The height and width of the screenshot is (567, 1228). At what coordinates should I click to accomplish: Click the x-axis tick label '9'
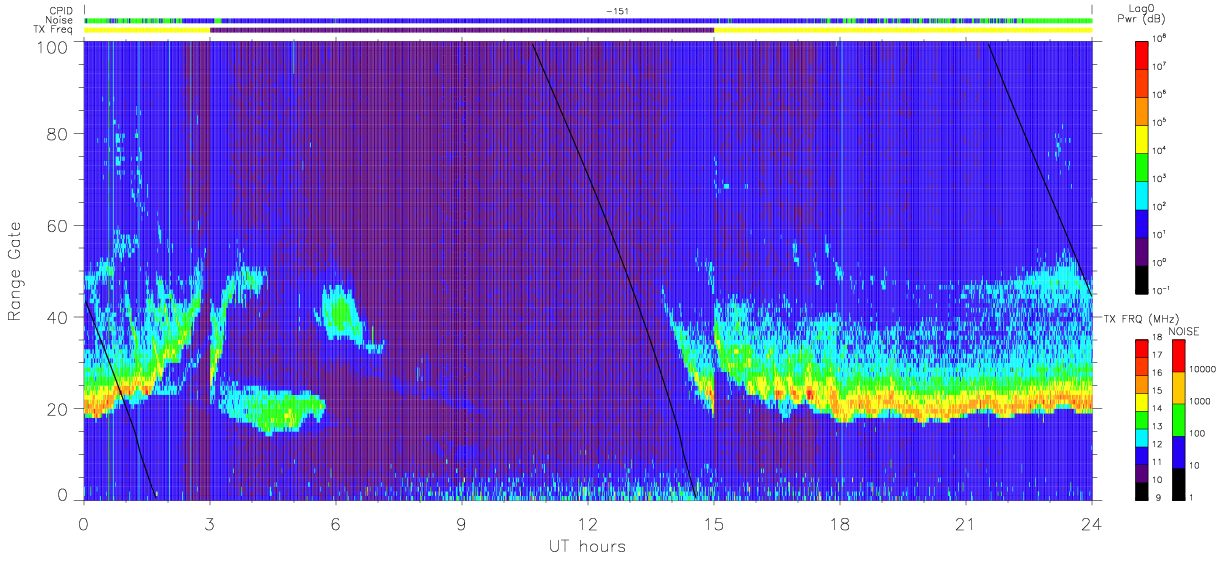tap(461, 523)
